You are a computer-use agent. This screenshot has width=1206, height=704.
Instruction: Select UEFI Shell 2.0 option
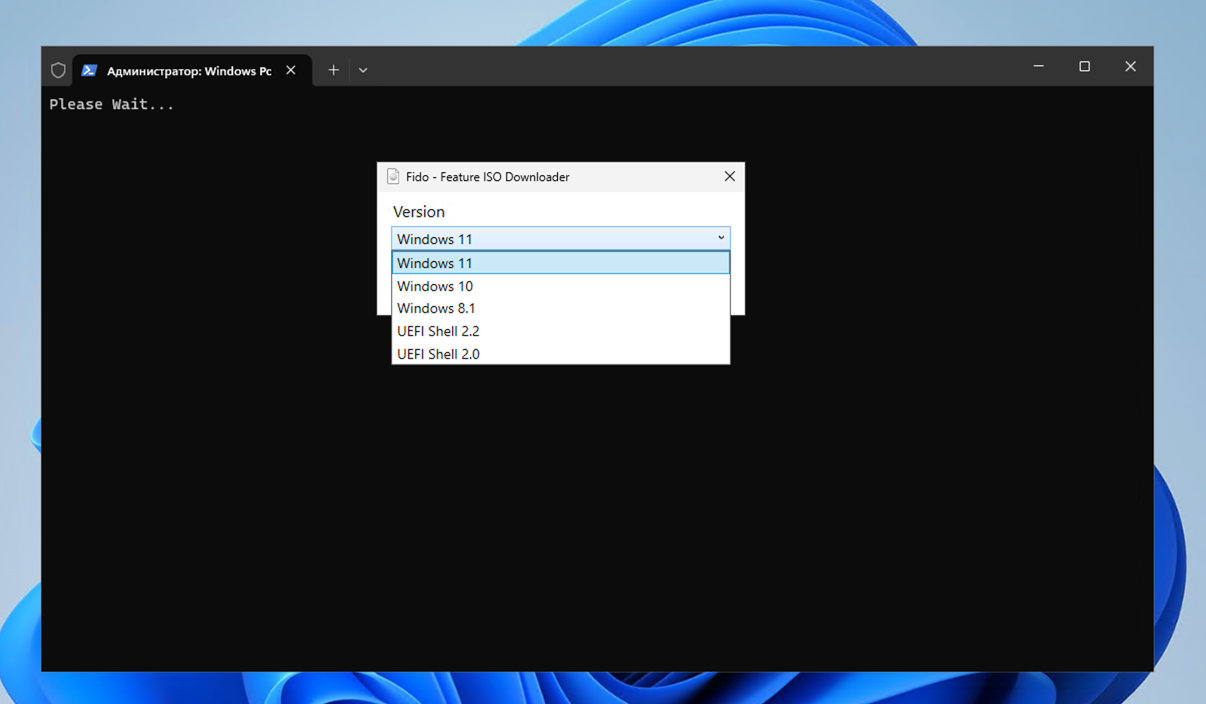coord(560,354)
